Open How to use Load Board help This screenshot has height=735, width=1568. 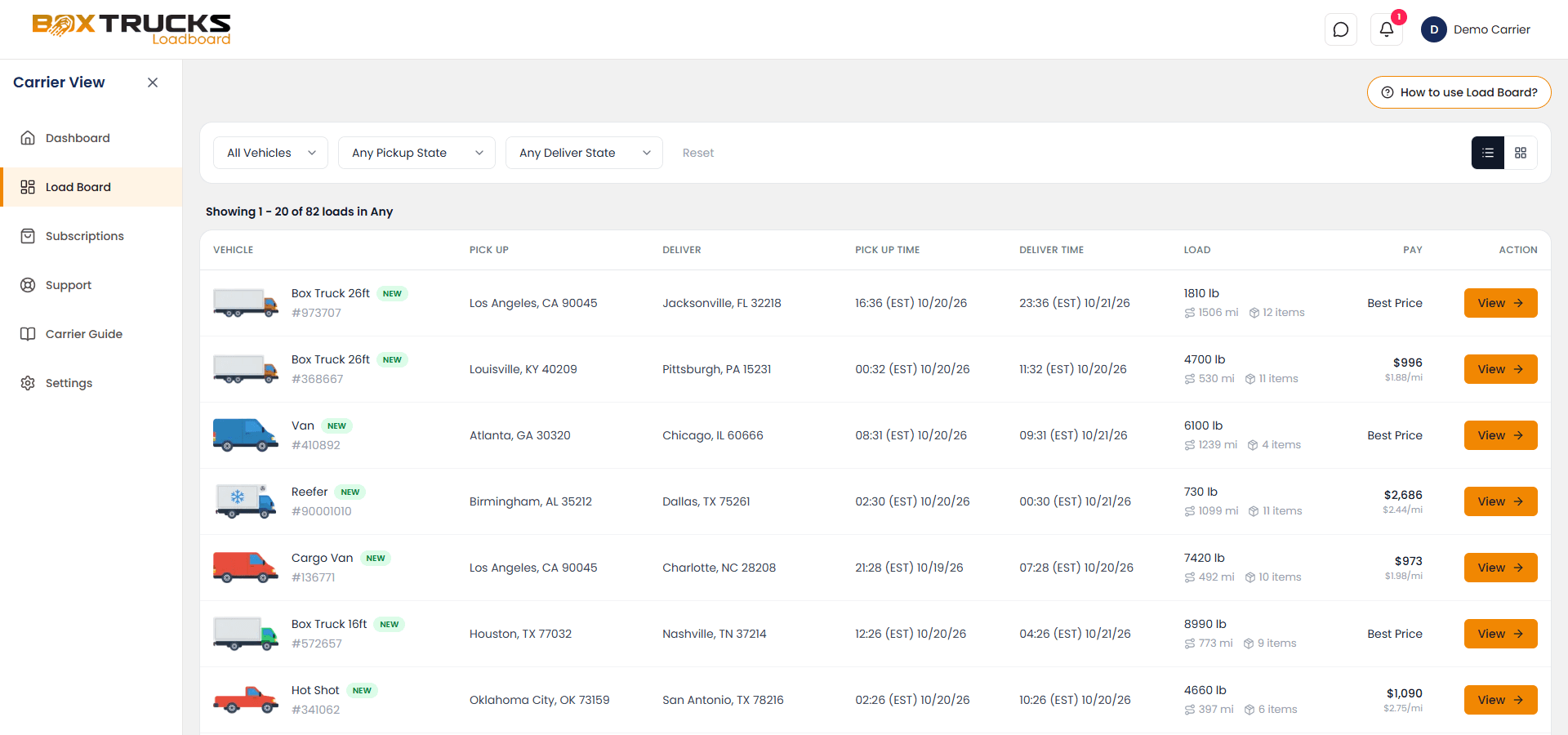click(1459, 92)
